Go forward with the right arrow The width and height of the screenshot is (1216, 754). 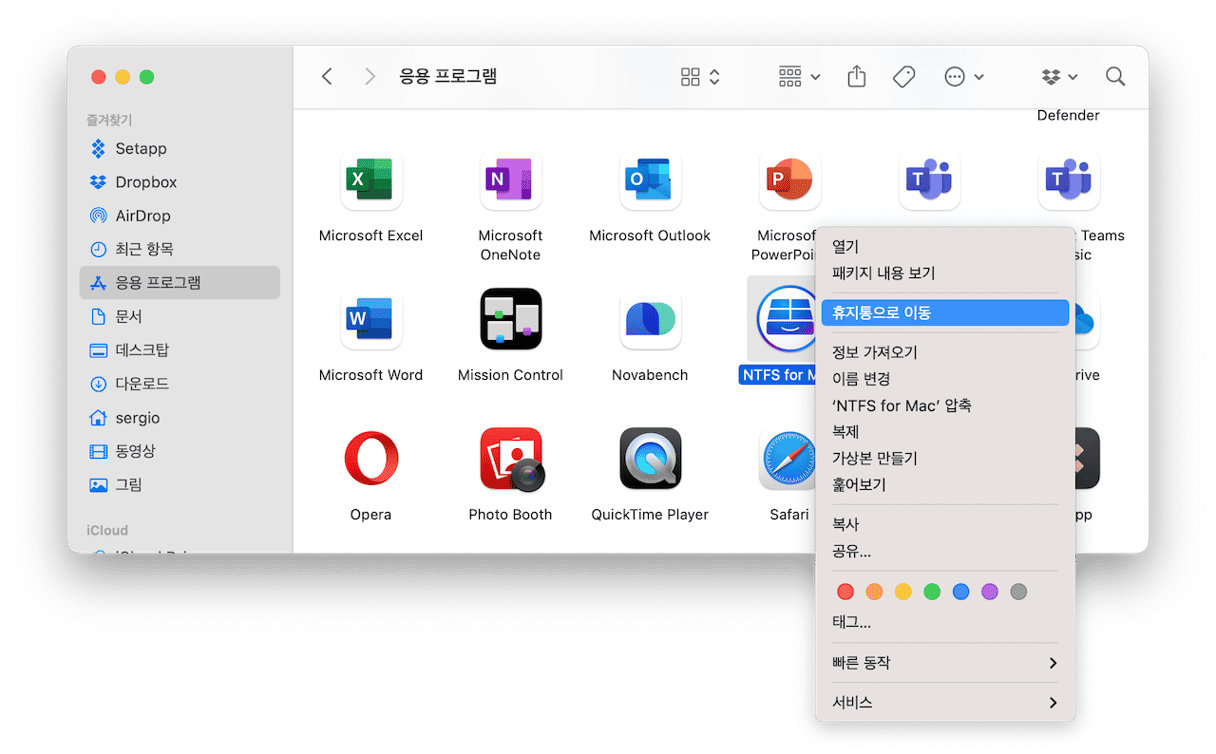[370, 77]
